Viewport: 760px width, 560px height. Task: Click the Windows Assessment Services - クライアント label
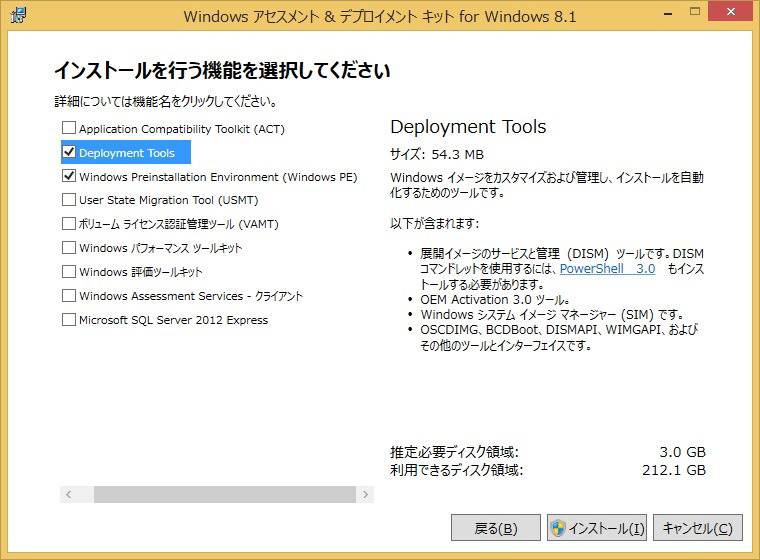[x=191, y=296]
